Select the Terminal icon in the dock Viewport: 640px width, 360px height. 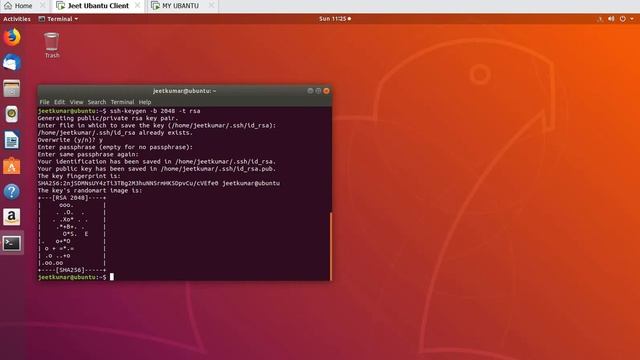12,243
